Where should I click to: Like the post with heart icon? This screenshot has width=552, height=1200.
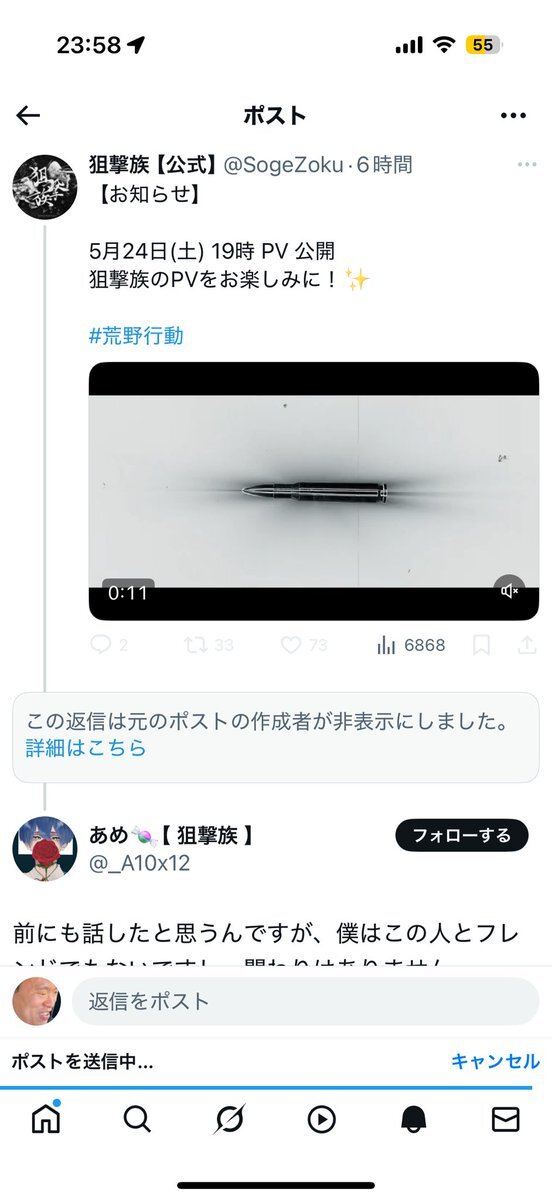point(290,645)
